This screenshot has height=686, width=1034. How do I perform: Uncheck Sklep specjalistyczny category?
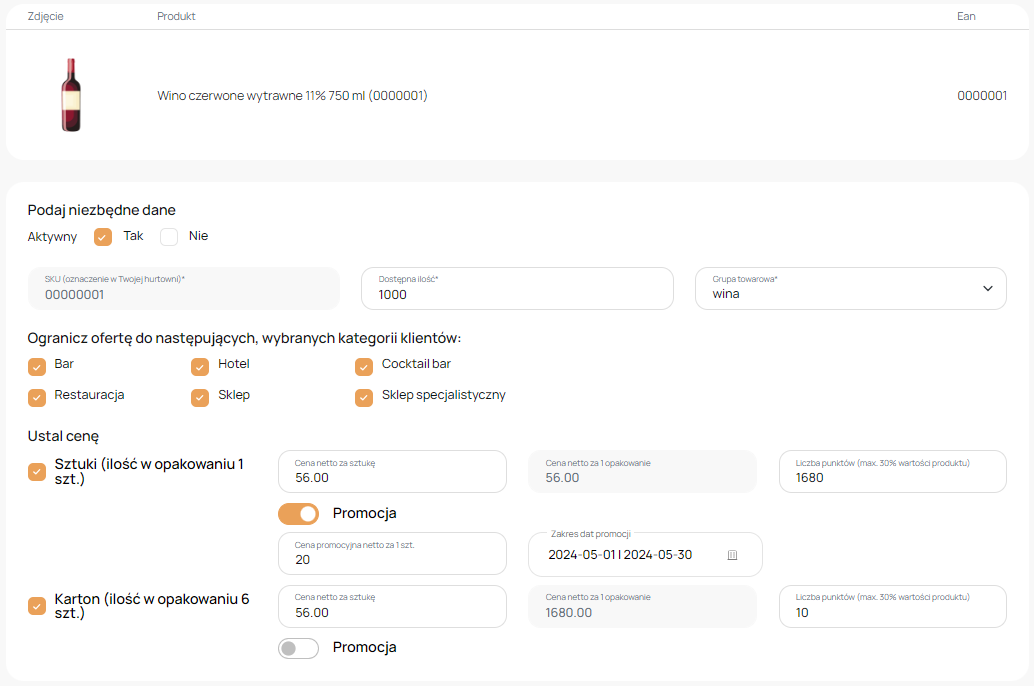tap(364, 397)
